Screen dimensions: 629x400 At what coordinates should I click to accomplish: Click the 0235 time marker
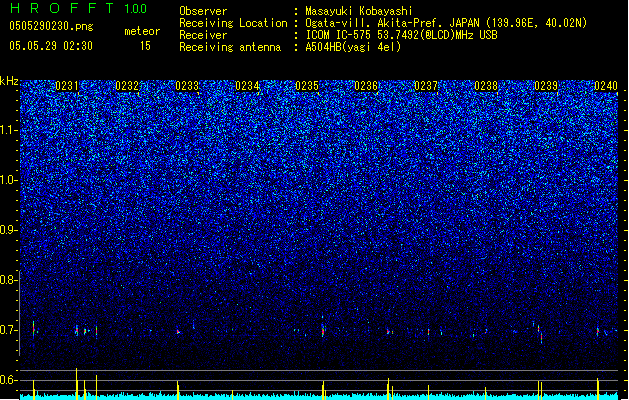[307, 86]
